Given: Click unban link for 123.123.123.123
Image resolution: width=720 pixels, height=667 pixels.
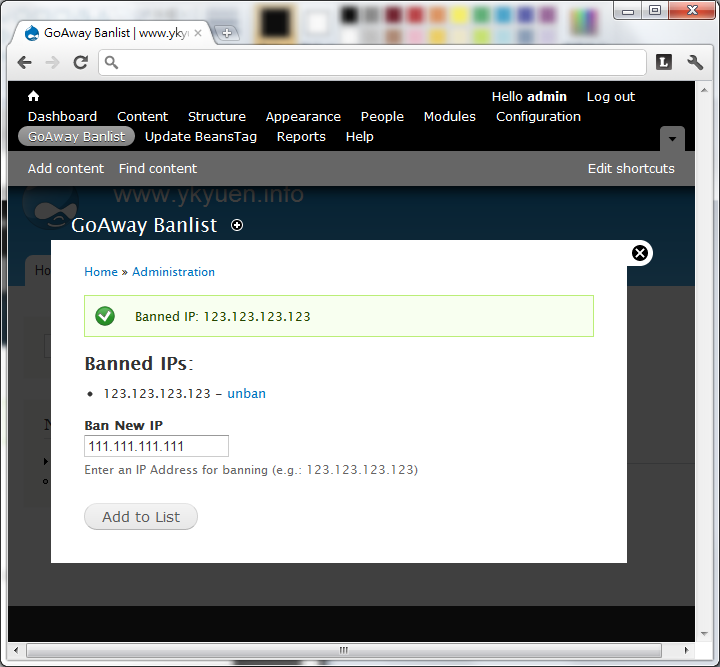Looking at the screenshot, I should tap(246, 393).
